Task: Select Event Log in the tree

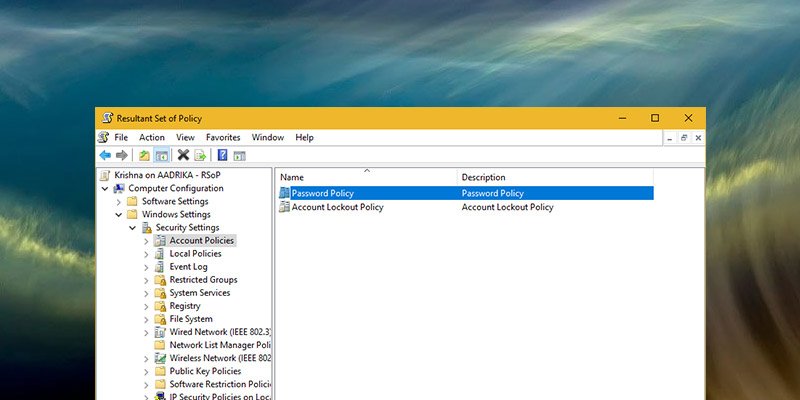Action: [188, 267]
